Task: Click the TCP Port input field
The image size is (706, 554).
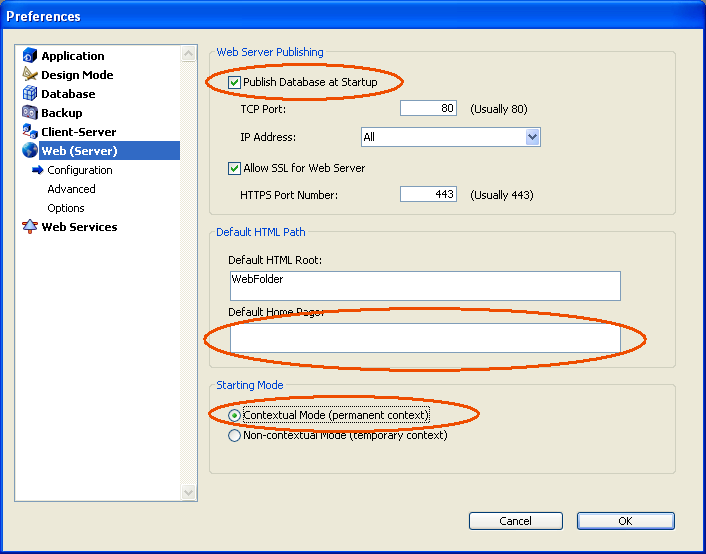Action: pyautogui.click(x=428, y=109)
